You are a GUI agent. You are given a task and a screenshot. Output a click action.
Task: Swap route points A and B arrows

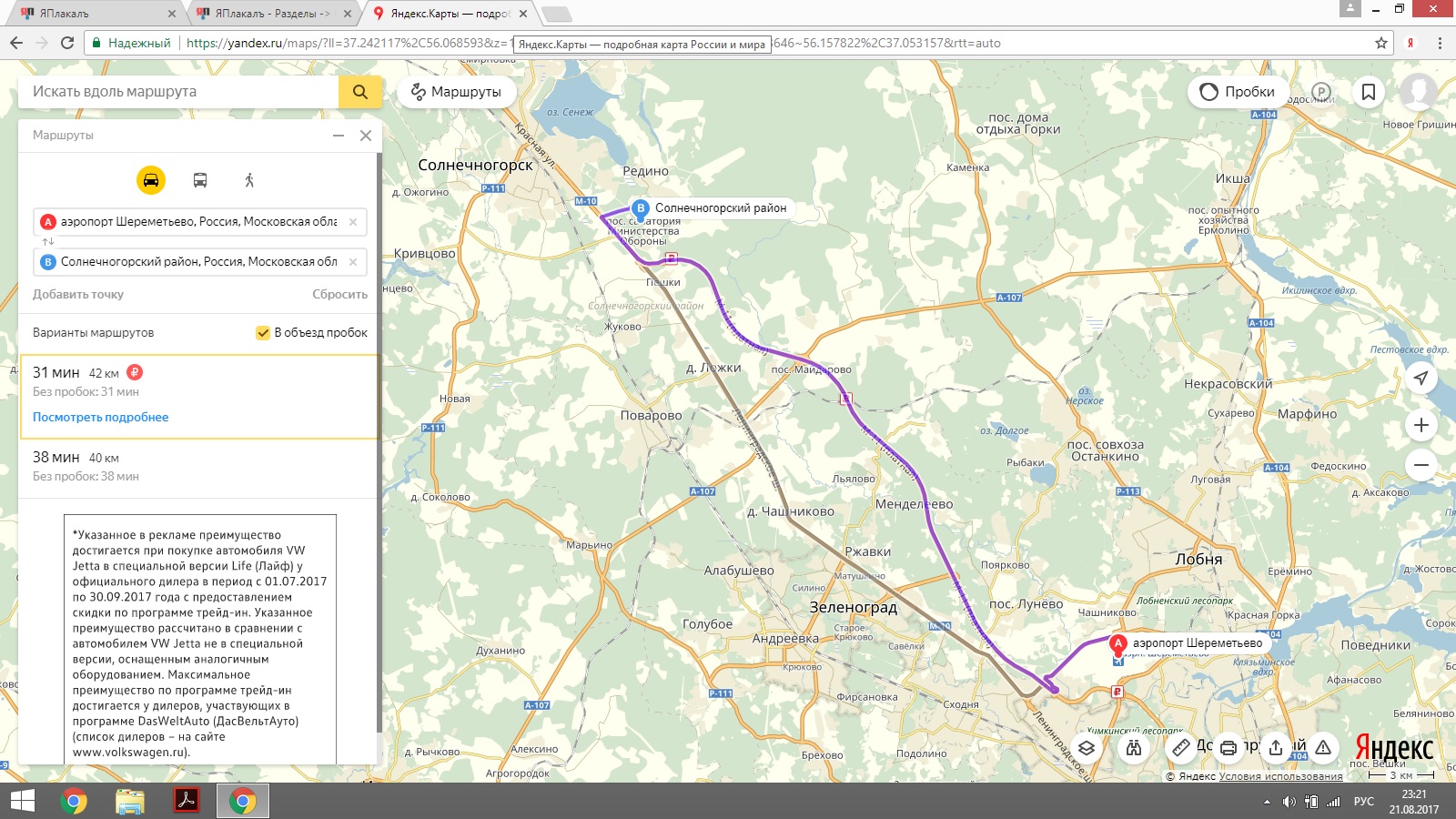[48, 241]
